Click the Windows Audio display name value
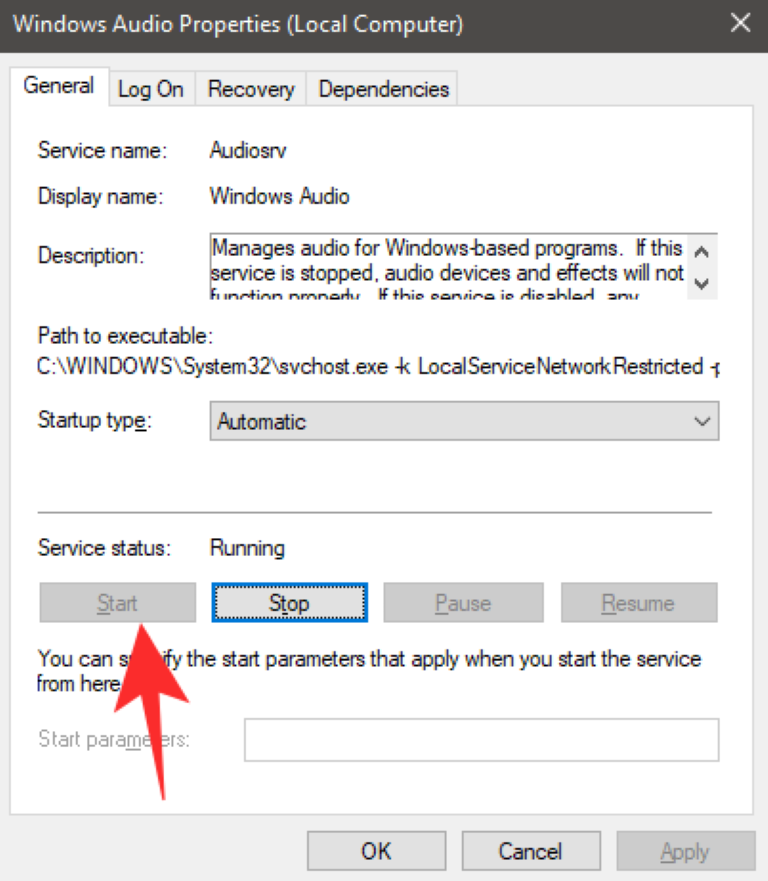Image resolution: width=768 pixels, height=881 pixels. coord(279,196)
